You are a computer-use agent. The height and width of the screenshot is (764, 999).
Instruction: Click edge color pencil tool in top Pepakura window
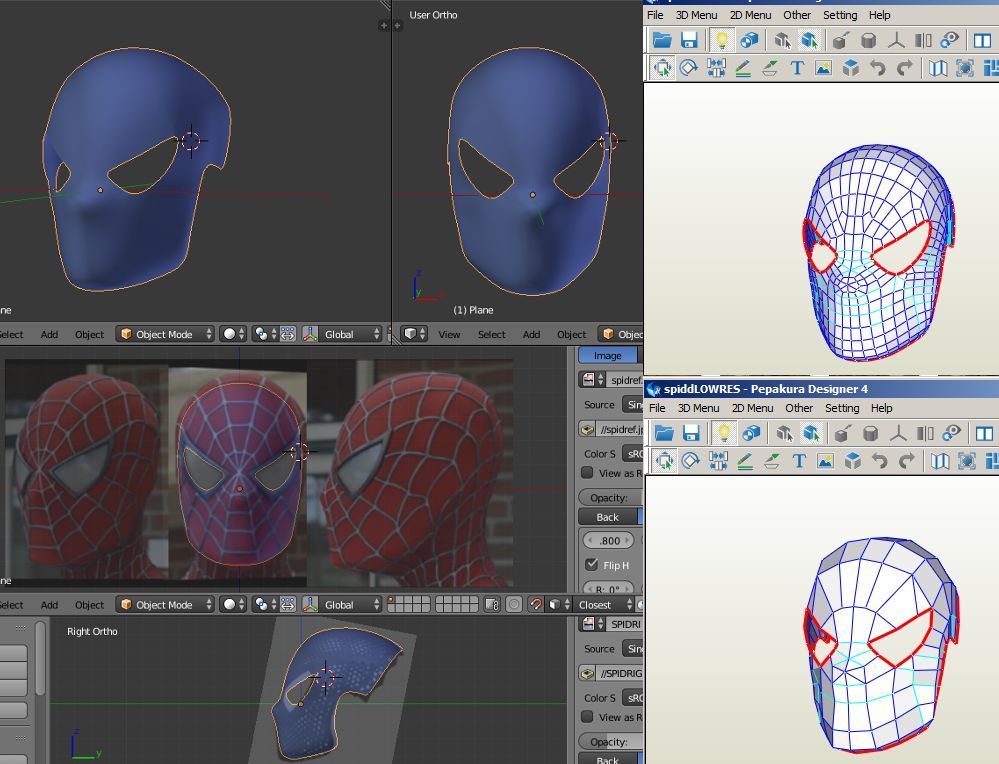coord(743,68)
